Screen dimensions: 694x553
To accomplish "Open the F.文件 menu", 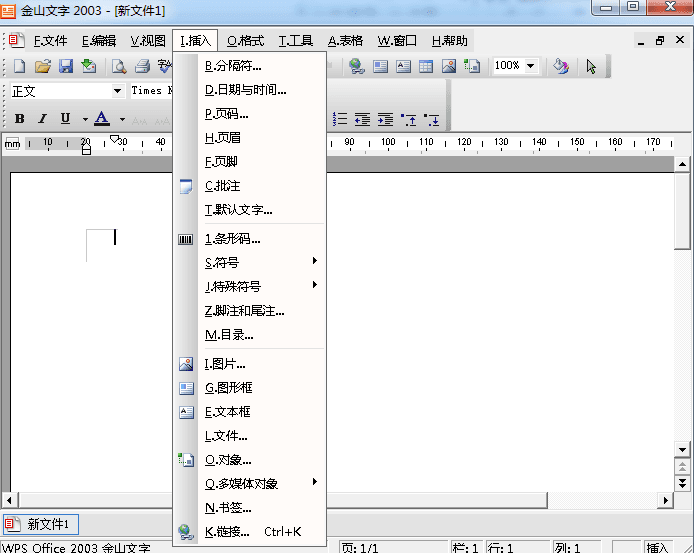I will tap(50, 41).
